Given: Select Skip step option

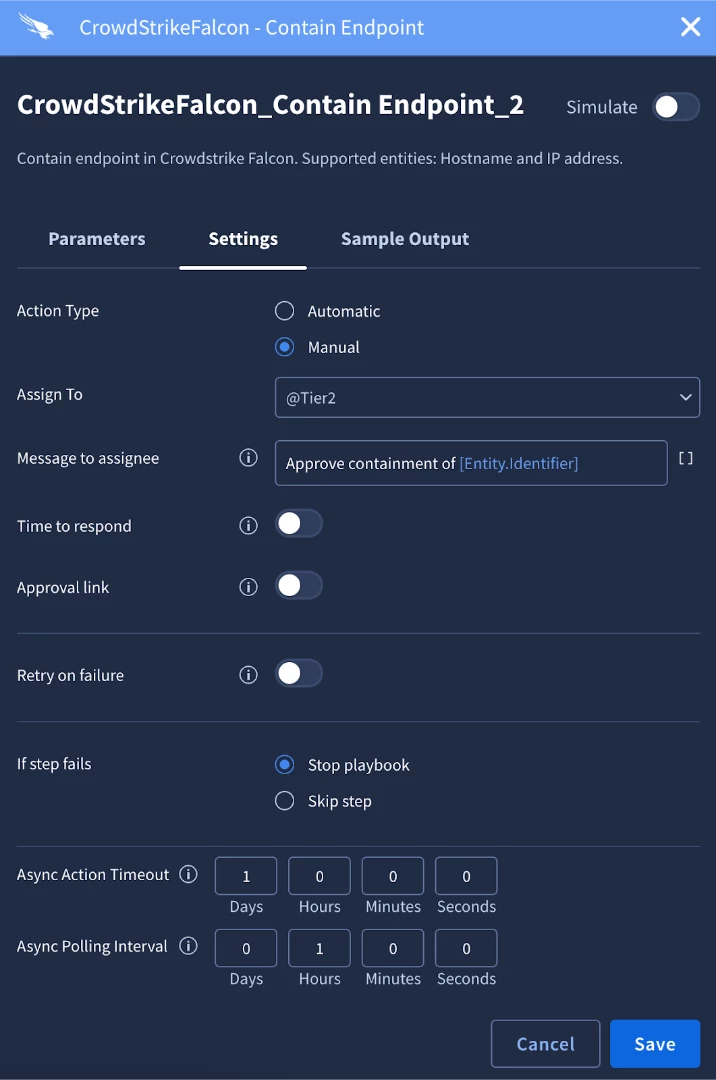Looking at the screenshot, I should pos(284,800).
